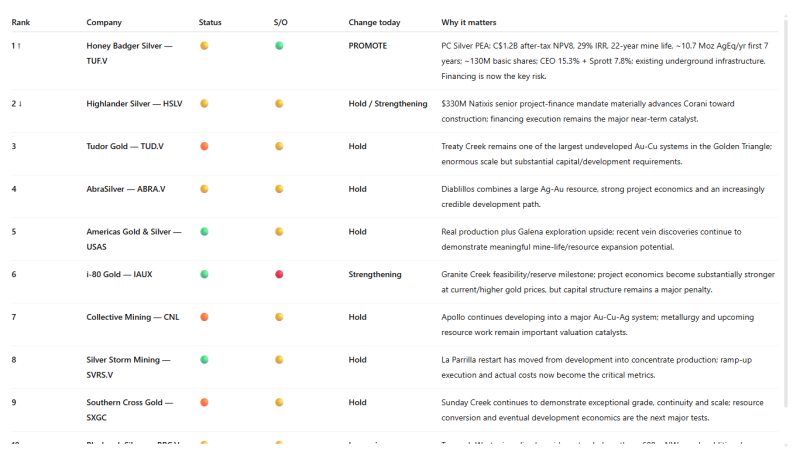Click the vertical scrollbar on the right edge
The width and height of the screenshot is (800, 459).
point(786,214)
